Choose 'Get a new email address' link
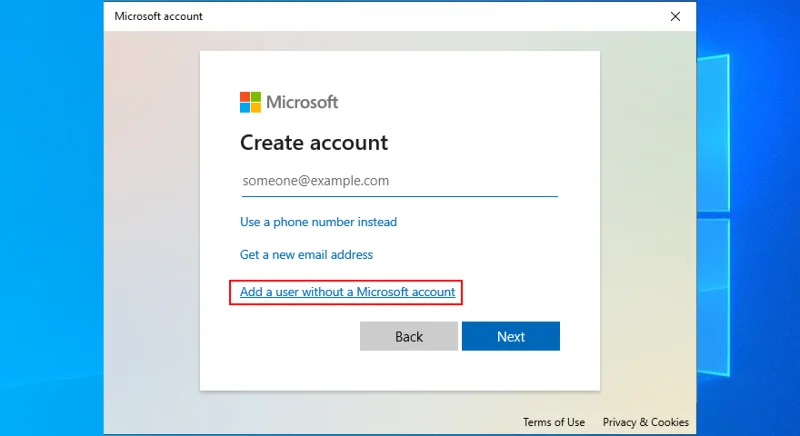This screenshot has width=800, height=436. click(x=307, y=254)
